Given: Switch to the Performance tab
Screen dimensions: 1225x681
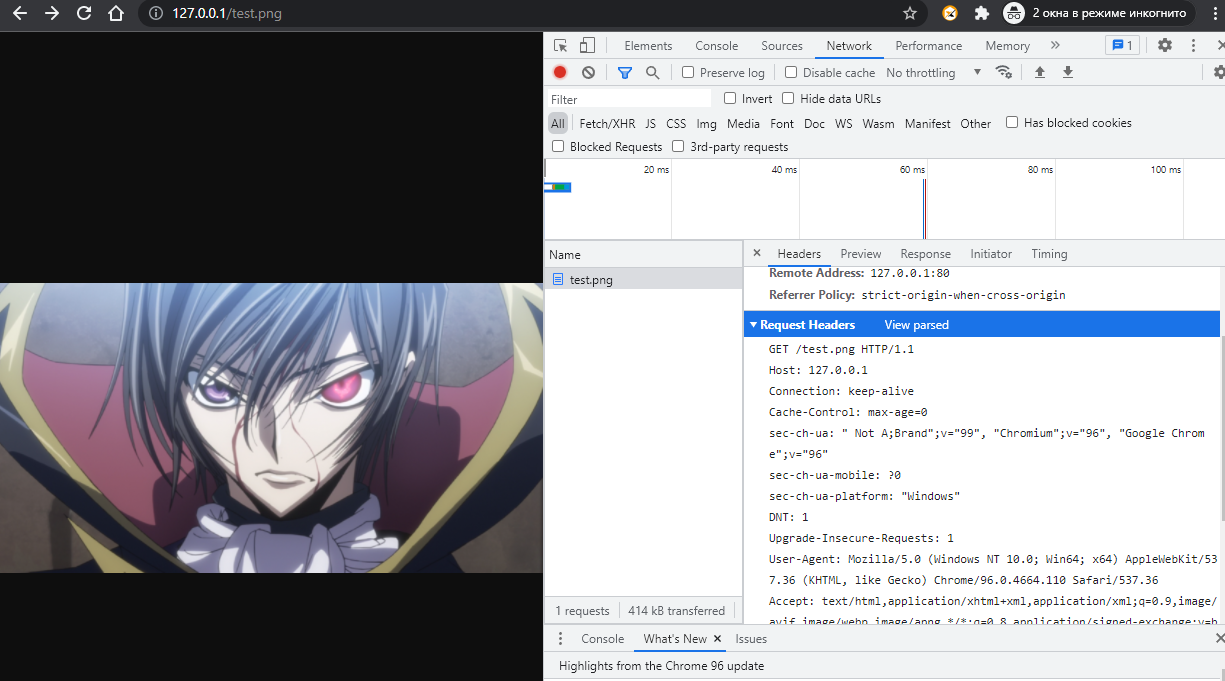Looking at the screenshot, I should click(x=929, y=46).
